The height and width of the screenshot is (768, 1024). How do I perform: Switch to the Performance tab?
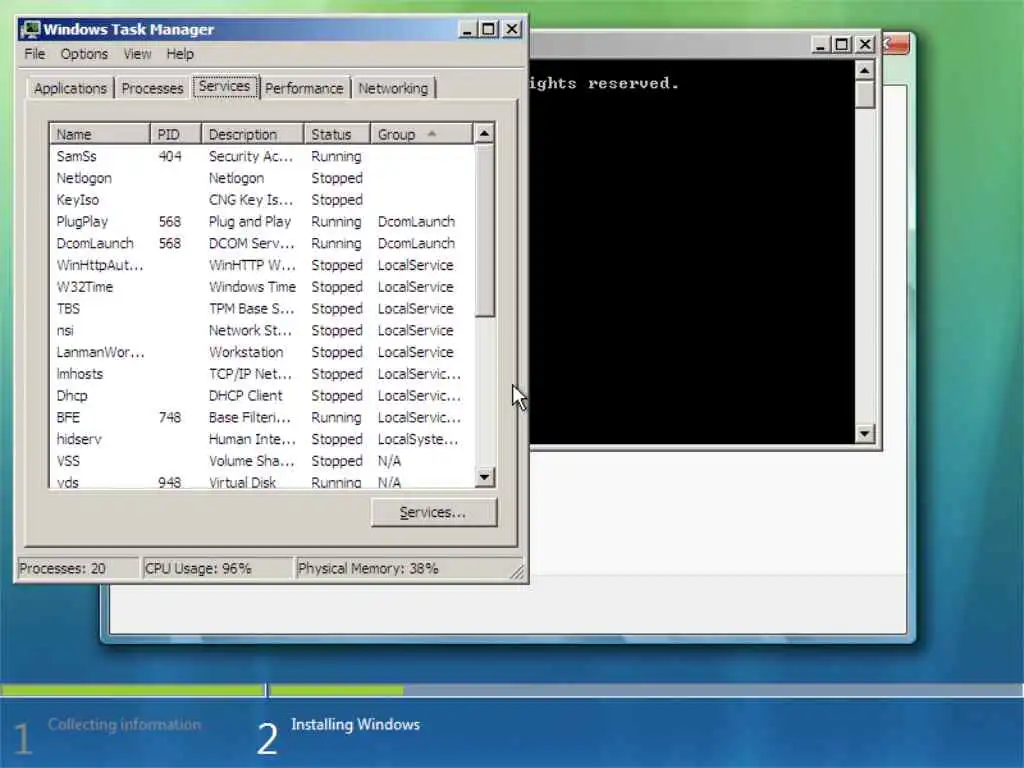pyautogui.click(x=304, y=88)
